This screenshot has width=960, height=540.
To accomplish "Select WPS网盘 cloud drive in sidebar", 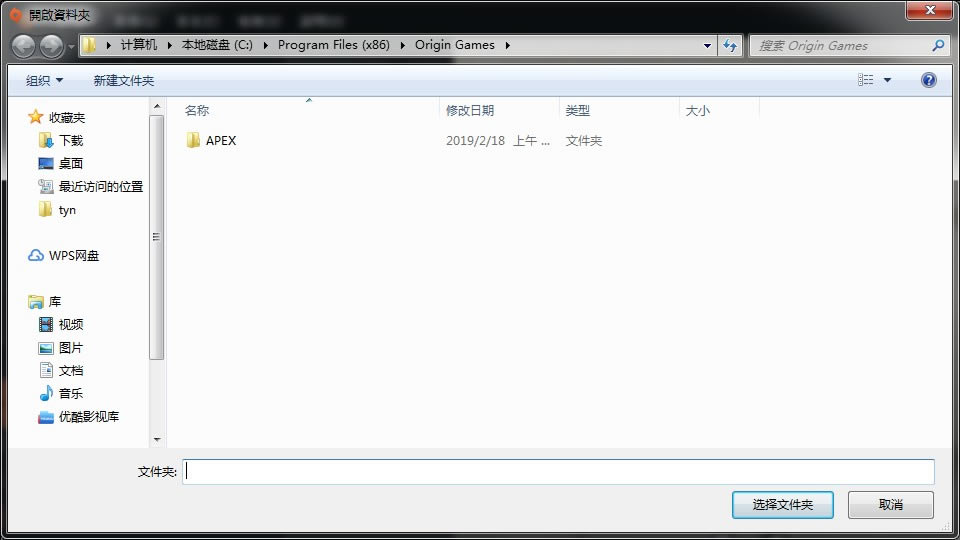I will click(73, 256).
